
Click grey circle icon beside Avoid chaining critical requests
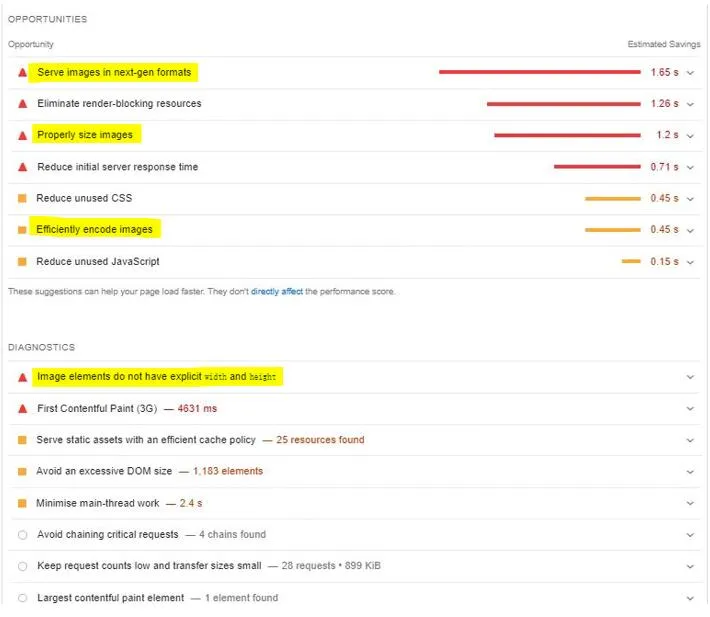(22, 535)
